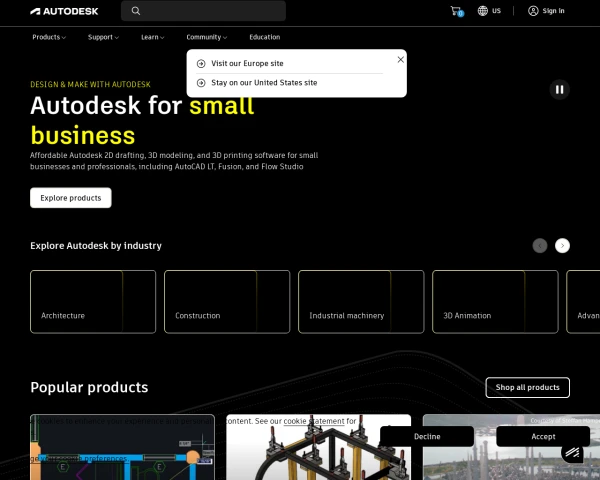The width and height of the screenshot is (600, 480).
Task: Go to previous industry cards
Action: [540, 246]
